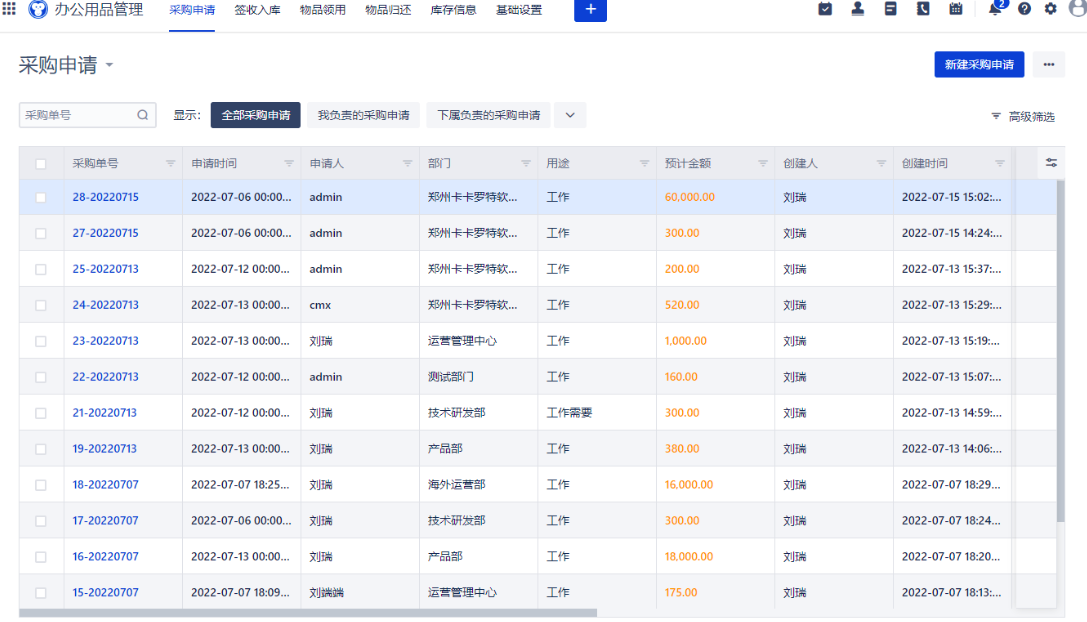Open the task checklist calendar icon
Image resolution: width=1087 pixels, height=622 pixels.
[825, 9]
